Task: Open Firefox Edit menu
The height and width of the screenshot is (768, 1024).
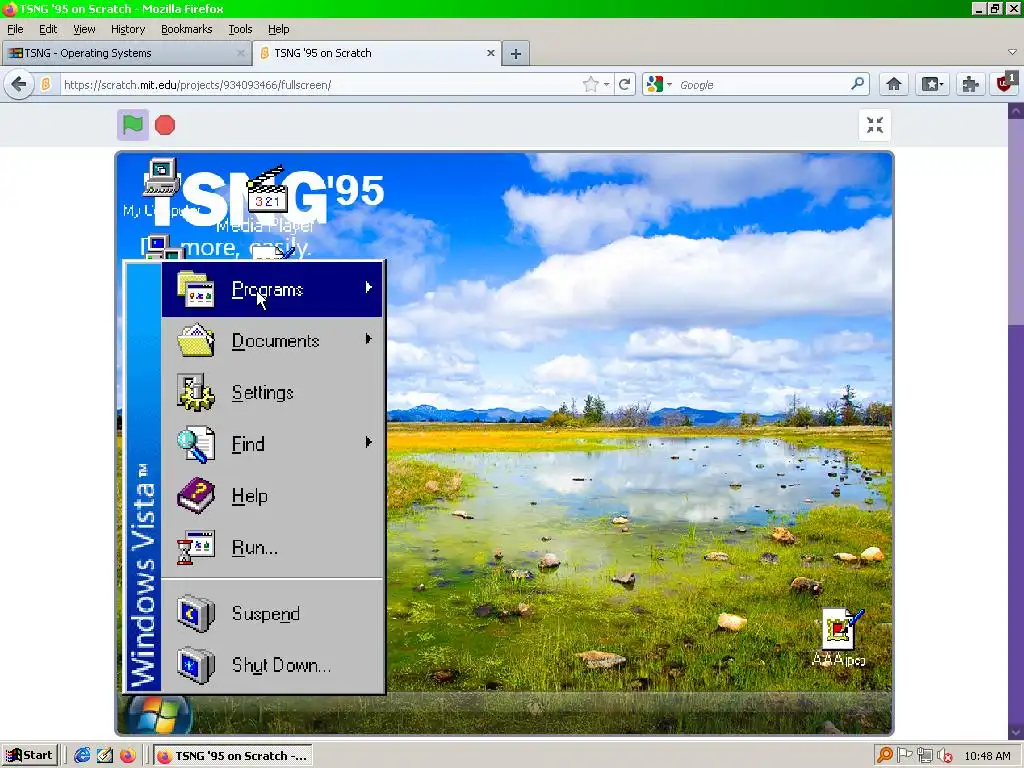Action: pos(48,29)
